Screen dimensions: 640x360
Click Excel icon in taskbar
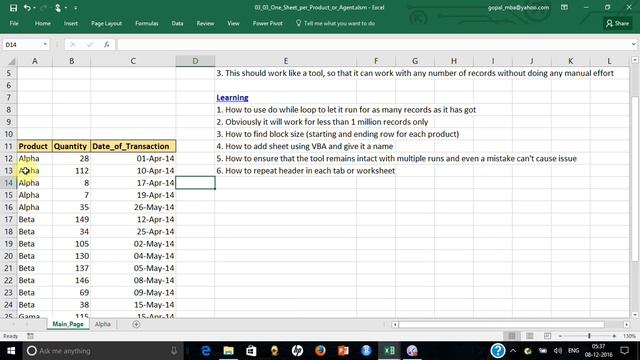389,351
